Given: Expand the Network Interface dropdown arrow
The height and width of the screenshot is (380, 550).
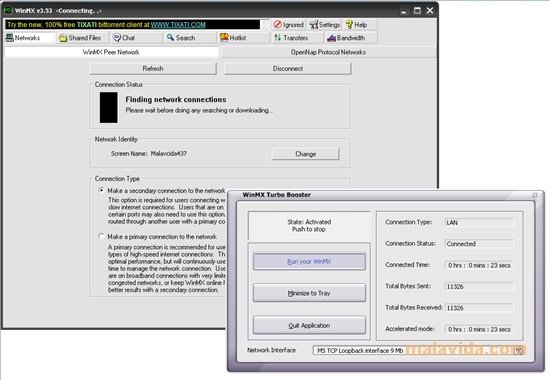Looking at the screenshot, I should (519, 350).
